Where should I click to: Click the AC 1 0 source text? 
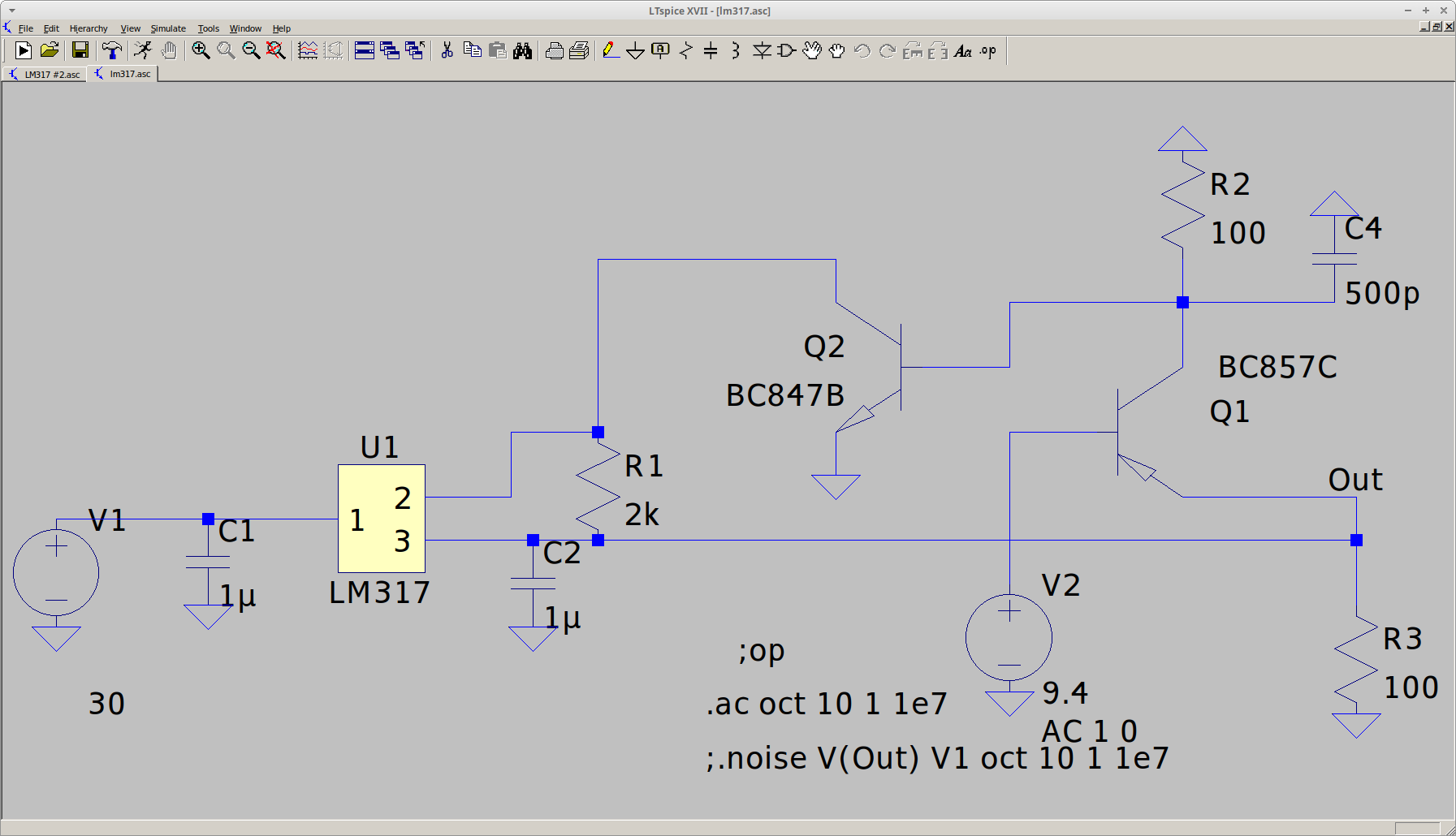(1090, 731)
